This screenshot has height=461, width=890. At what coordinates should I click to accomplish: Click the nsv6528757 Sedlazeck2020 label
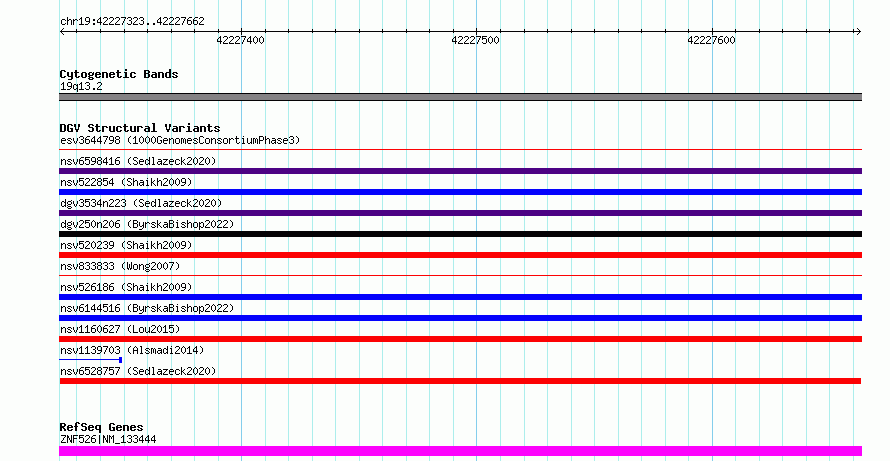pos(138,371)
